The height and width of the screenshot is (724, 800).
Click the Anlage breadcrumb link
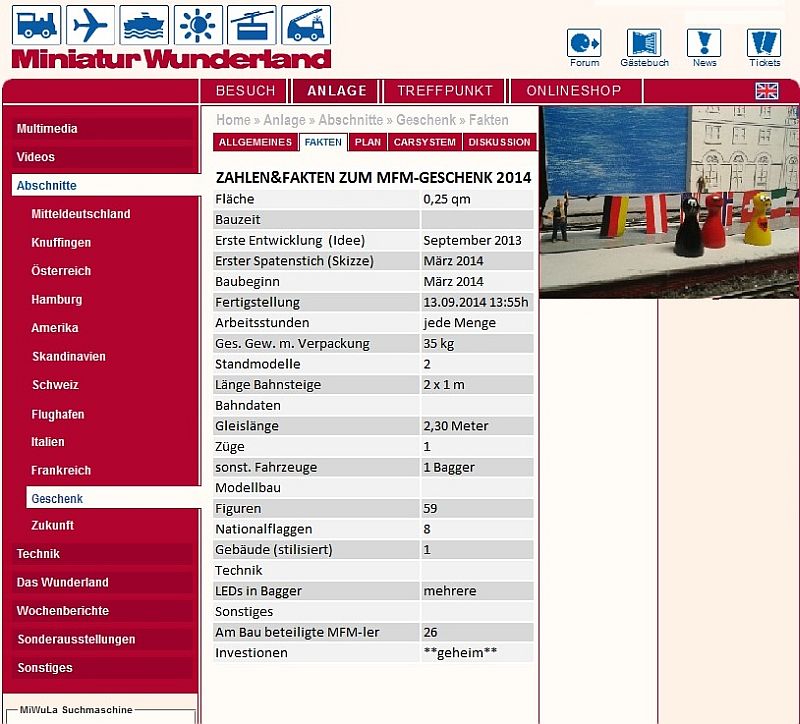click(x=284, y=120)
